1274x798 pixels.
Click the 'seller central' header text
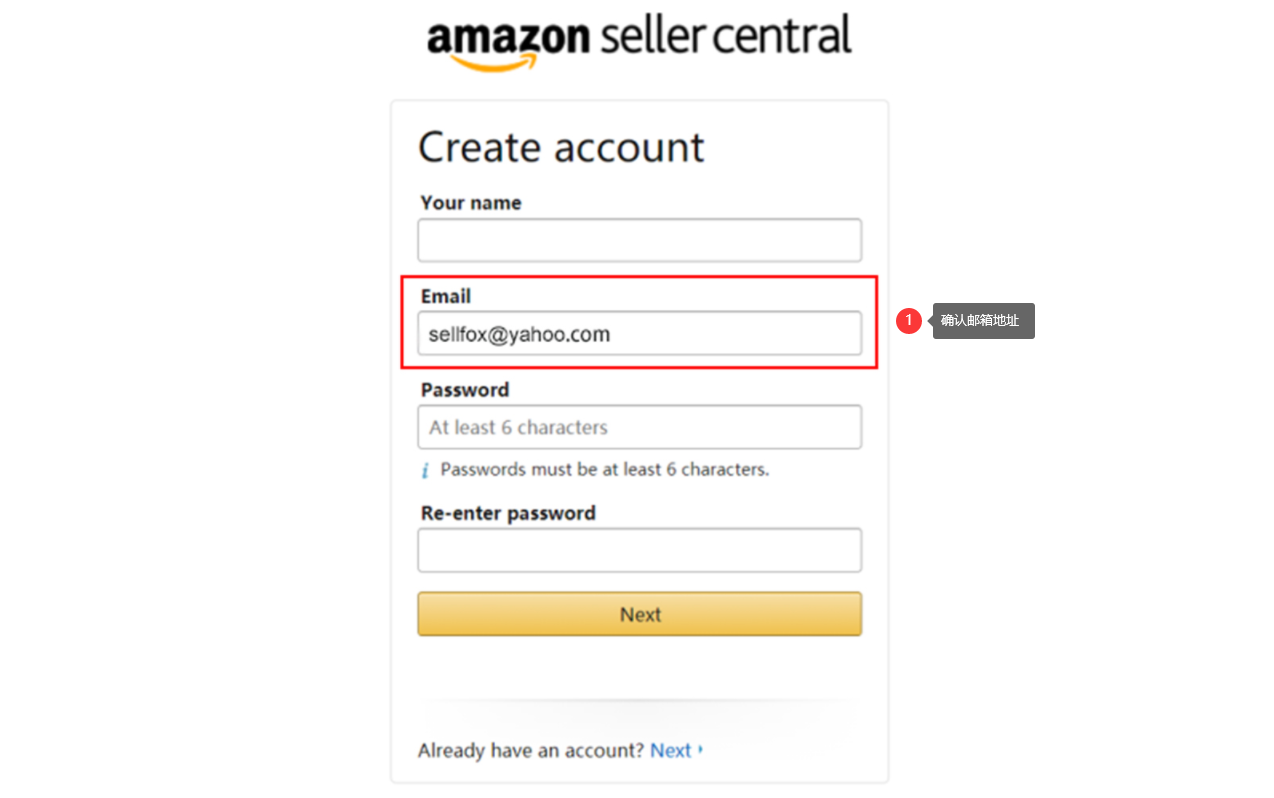click(x=726, y=36)
